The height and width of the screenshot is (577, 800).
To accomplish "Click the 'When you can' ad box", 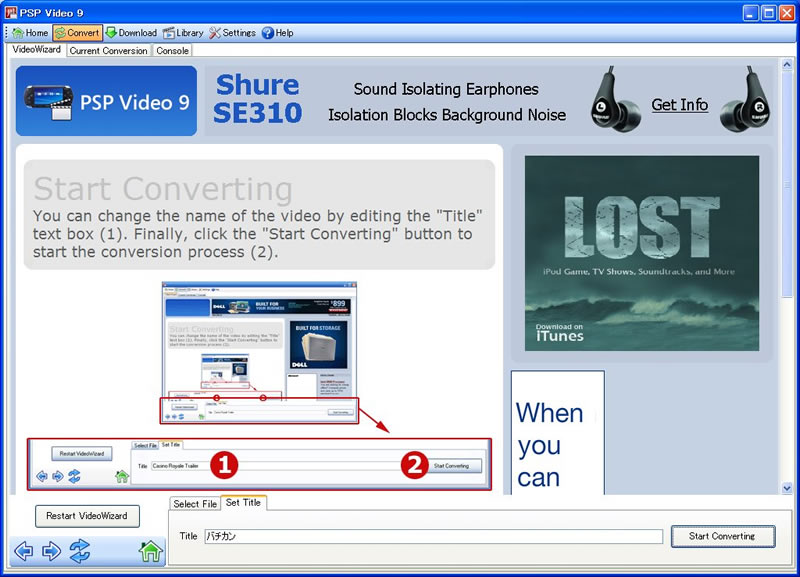I will tap(558, 433).
